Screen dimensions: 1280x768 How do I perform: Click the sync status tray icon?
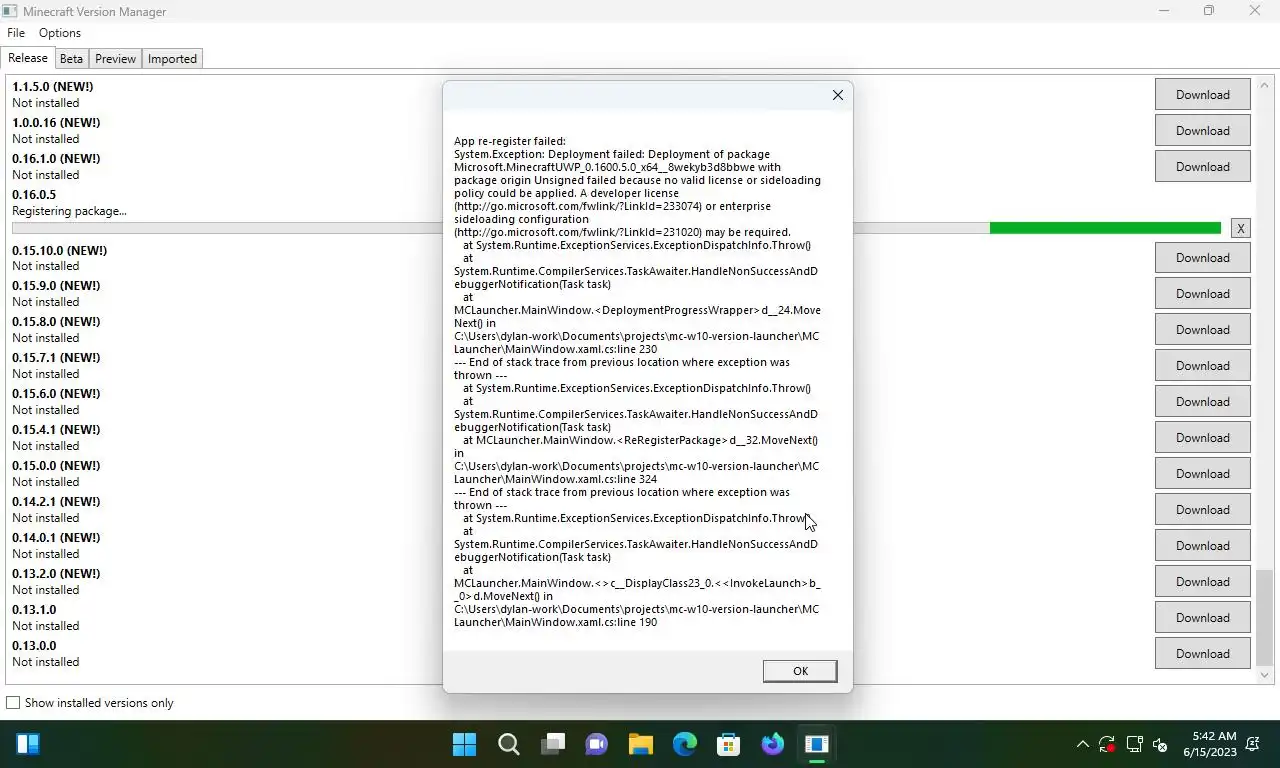point(1107,744)
